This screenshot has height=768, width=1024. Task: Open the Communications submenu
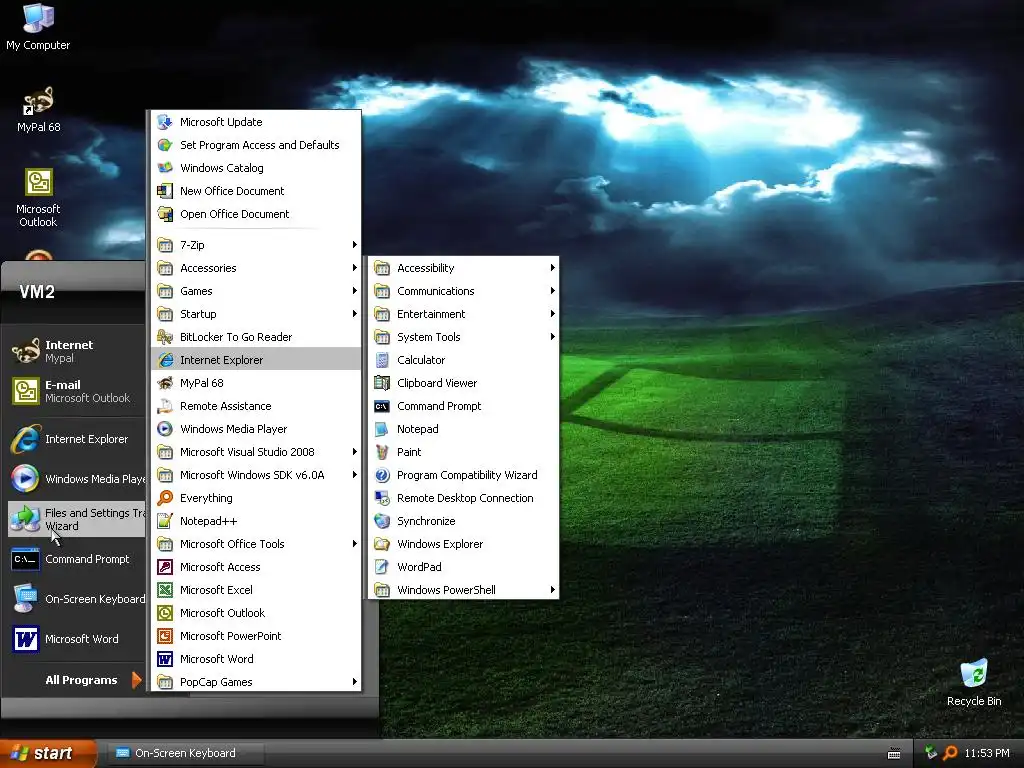(x=464, y=291)
